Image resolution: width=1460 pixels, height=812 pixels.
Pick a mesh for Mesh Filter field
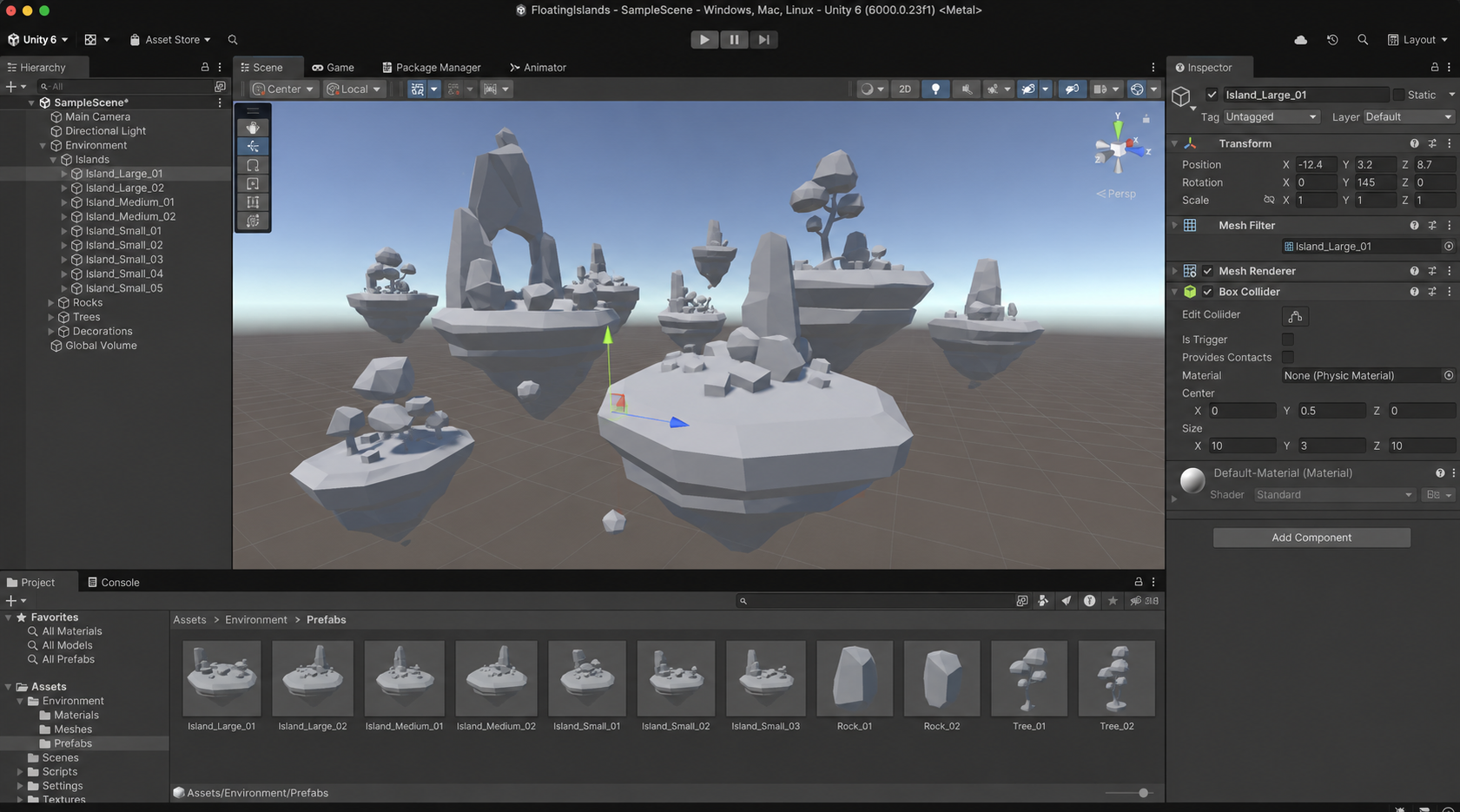[1449, 247]
